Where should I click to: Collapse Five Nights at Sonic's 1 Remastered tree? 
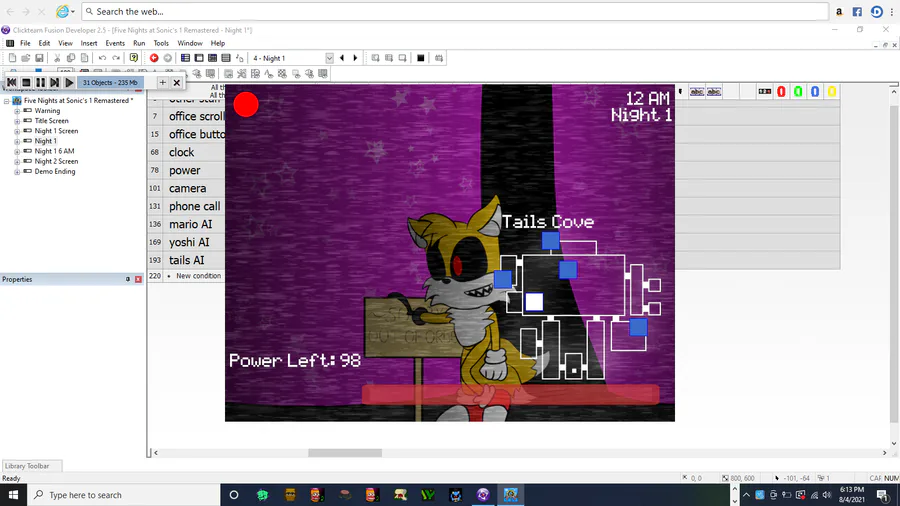pyautogui.click(x=7, y=101)
